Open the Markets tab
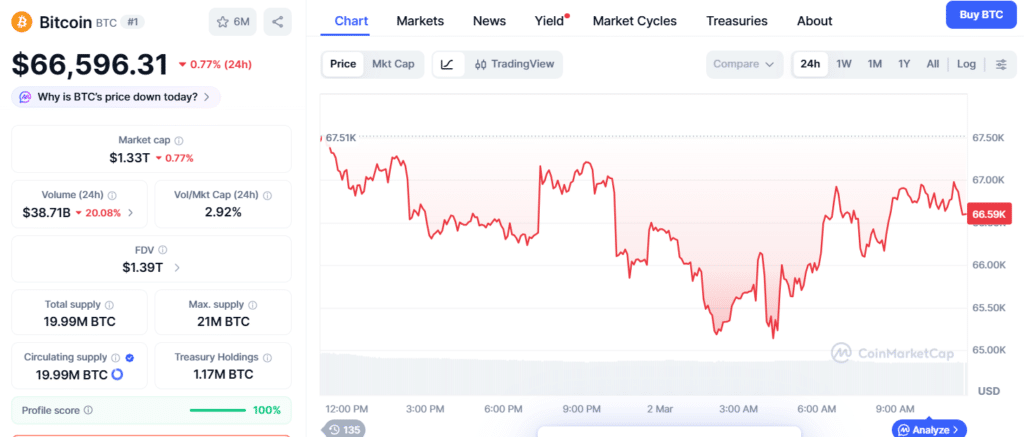Image resolution: width=1024 pixels, height=437 pixels. (420, 21)
